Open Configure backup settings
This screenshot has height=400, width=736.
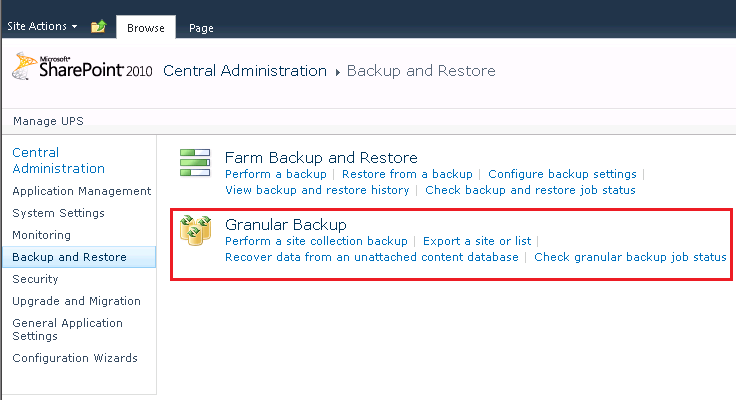[562, 174]
